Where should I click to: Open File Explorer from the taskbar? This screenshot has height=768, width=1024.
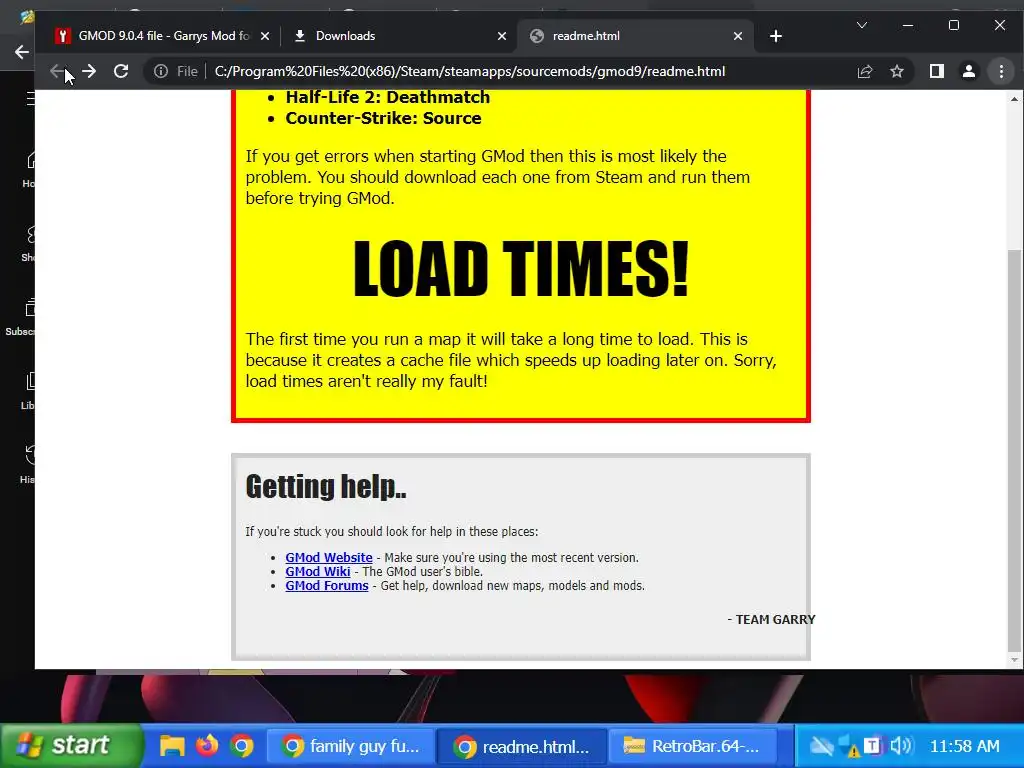pyautogui.click(x=172, y=746)
